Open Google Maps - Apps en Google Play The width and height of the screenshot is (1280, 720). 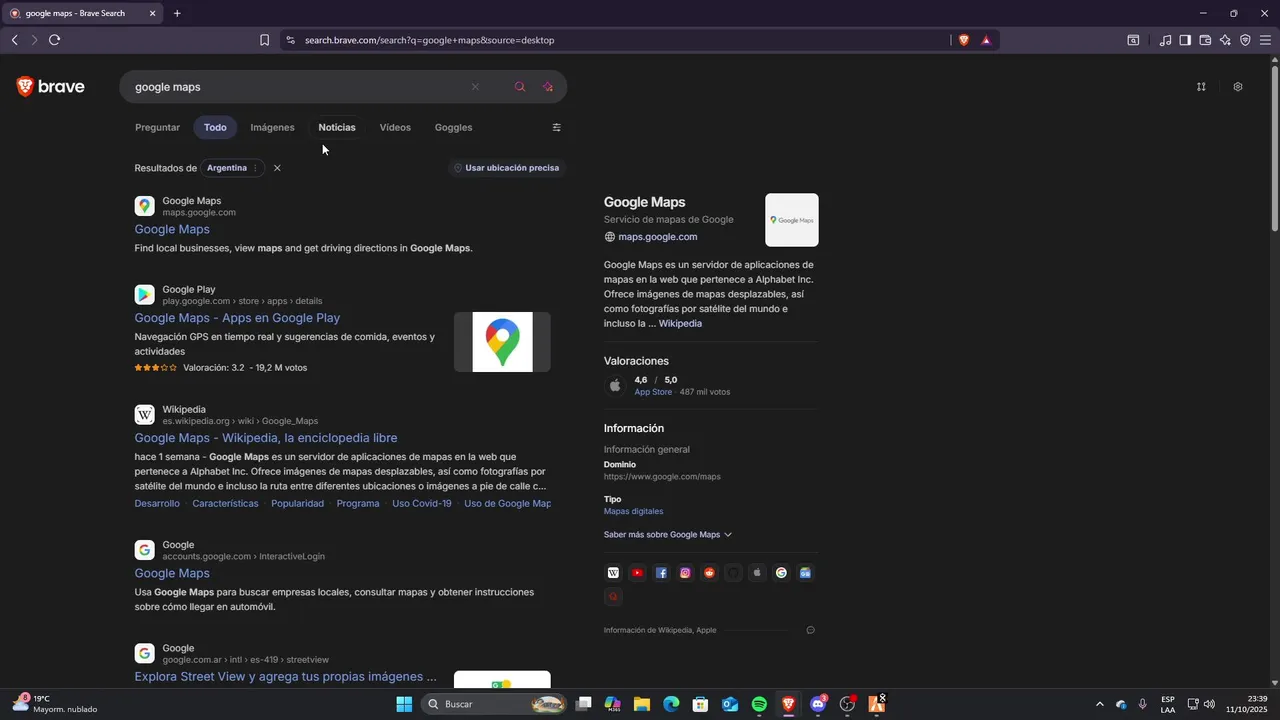237,318
